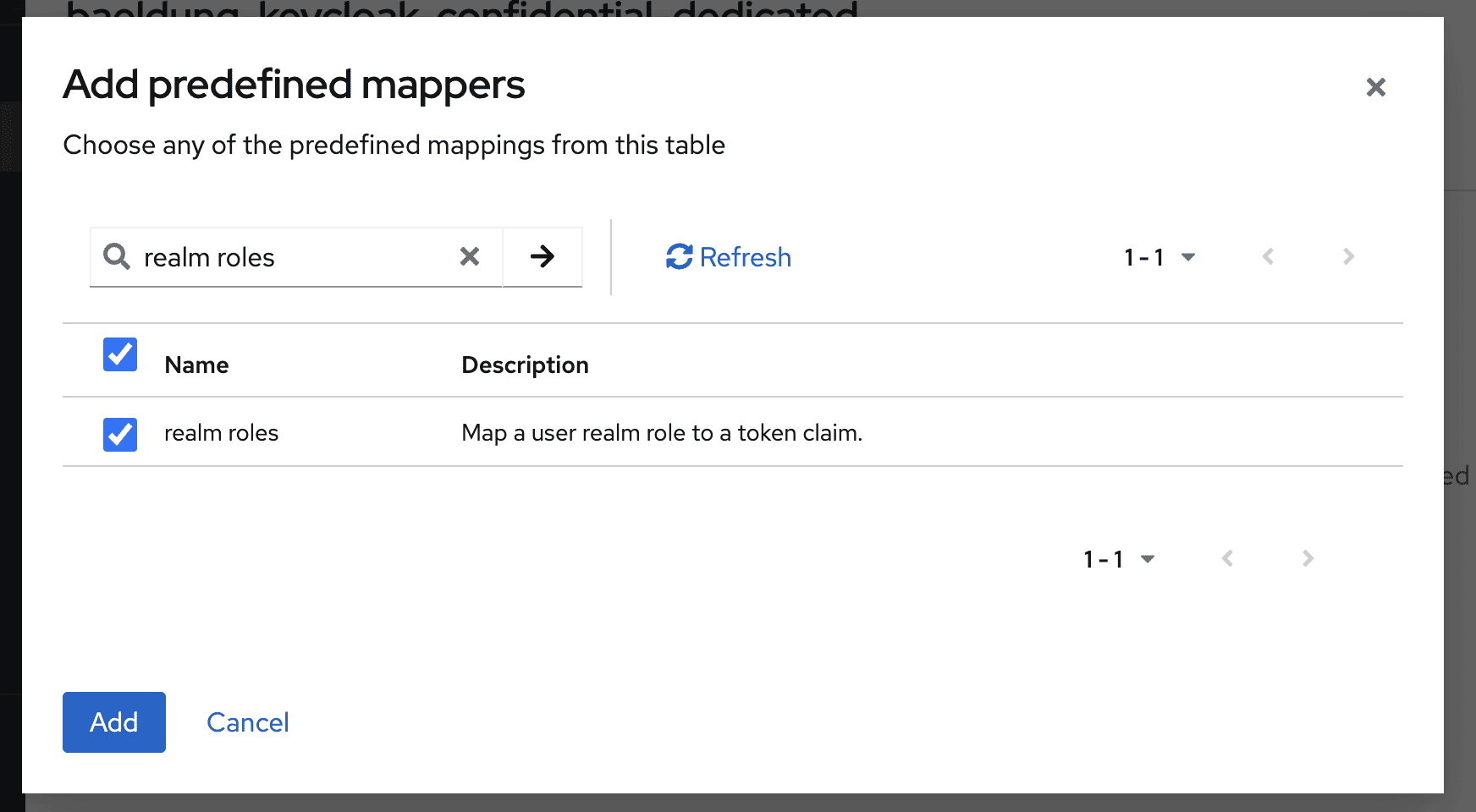The width and height of the screenshot is (1476, 812).
Task: Go to next page in top pagination
Action: [1348, 256]
